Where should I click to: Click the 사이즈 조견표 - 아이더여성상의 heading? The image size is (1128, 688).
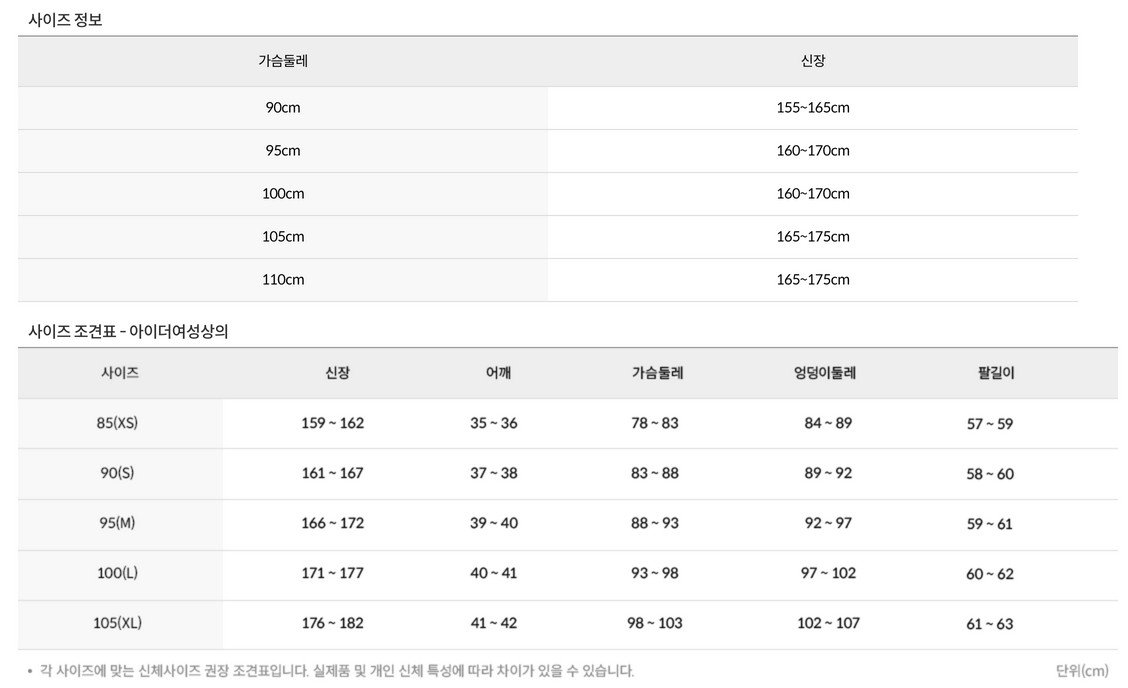point(128,331)
